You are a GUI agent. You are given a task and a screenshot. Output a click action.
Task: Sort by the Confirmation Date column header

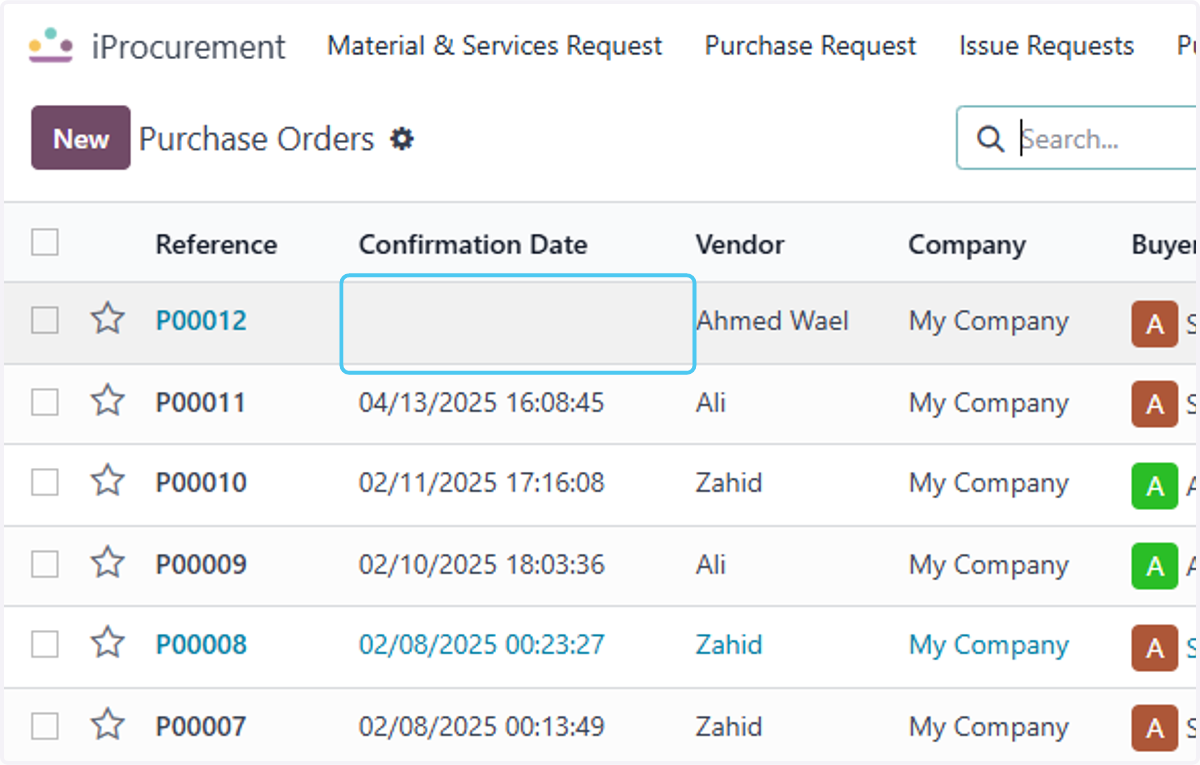point(473,245)
